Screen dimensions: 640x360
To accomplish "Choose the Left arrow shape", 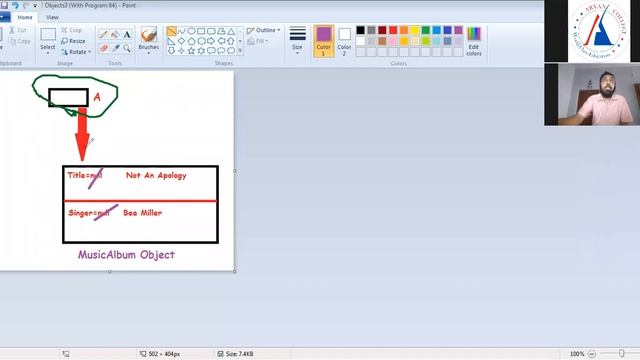I will coord(221,41).
